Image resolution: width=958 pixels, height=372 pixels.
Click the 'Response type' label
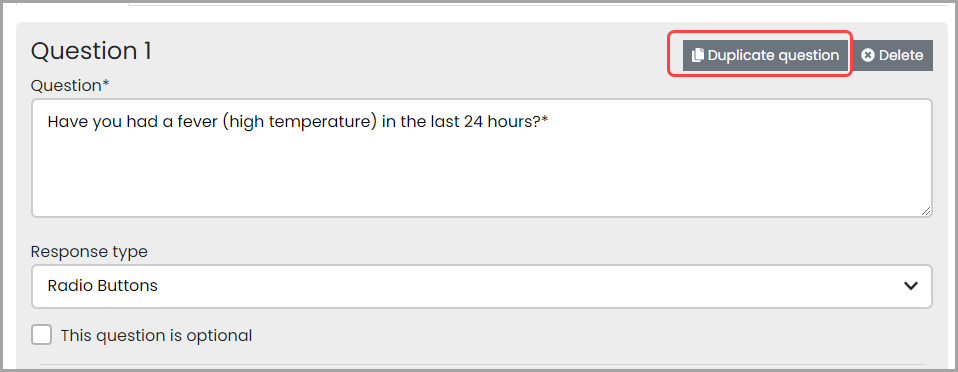click(89, 251)
